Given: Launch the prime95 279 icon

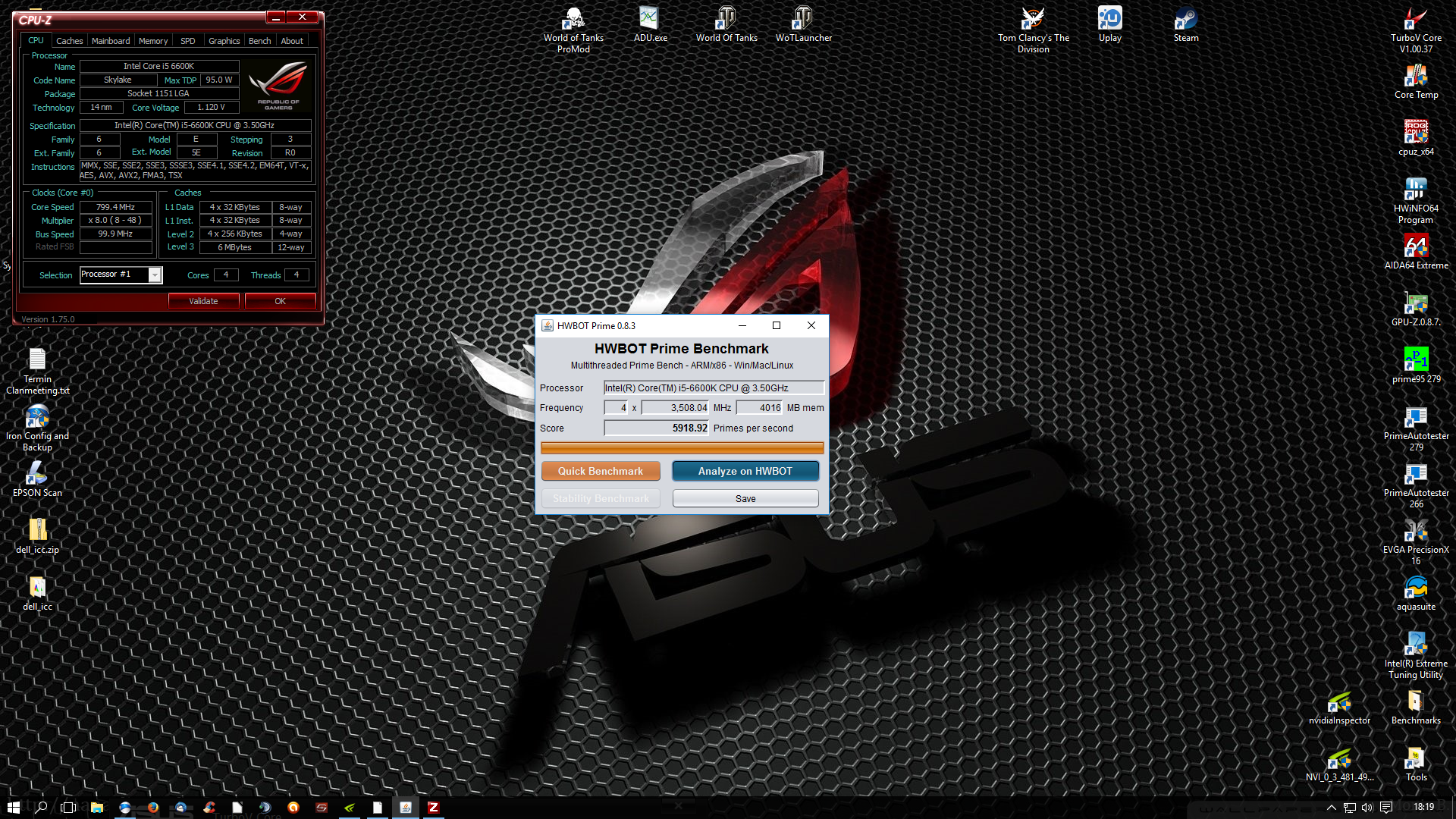Looking at the screenshot, I should (x=1416, y=366).
